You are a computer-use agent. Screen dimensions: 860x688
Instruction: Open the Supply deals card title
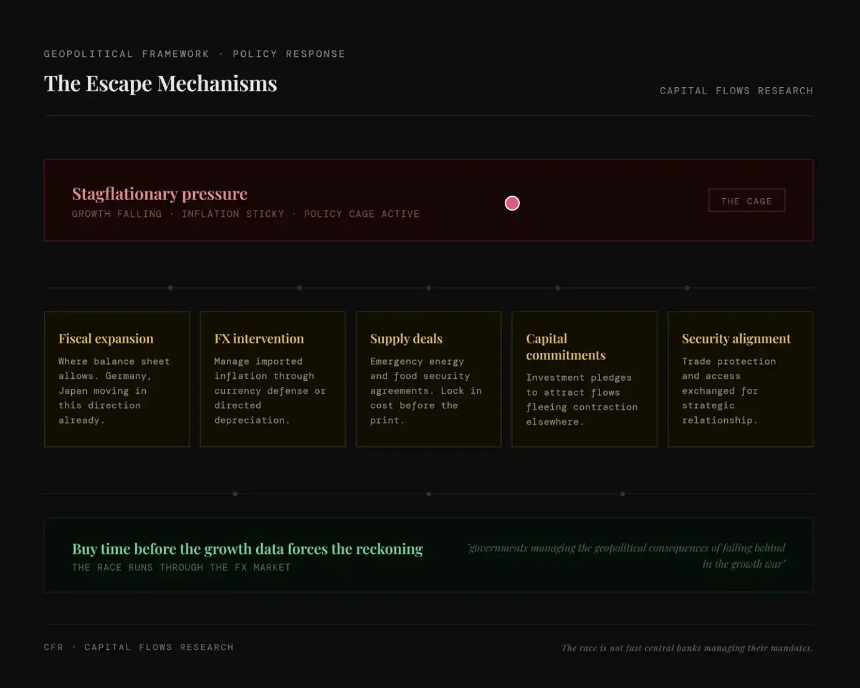[x=406, y=339]
